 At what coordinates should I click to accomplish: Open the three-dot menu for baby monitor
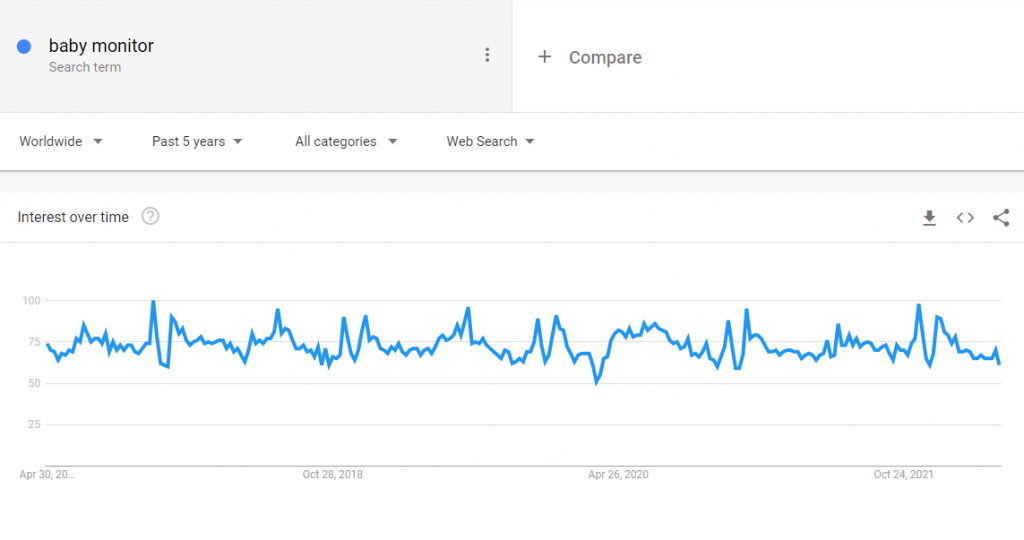[x=487, y=55]
